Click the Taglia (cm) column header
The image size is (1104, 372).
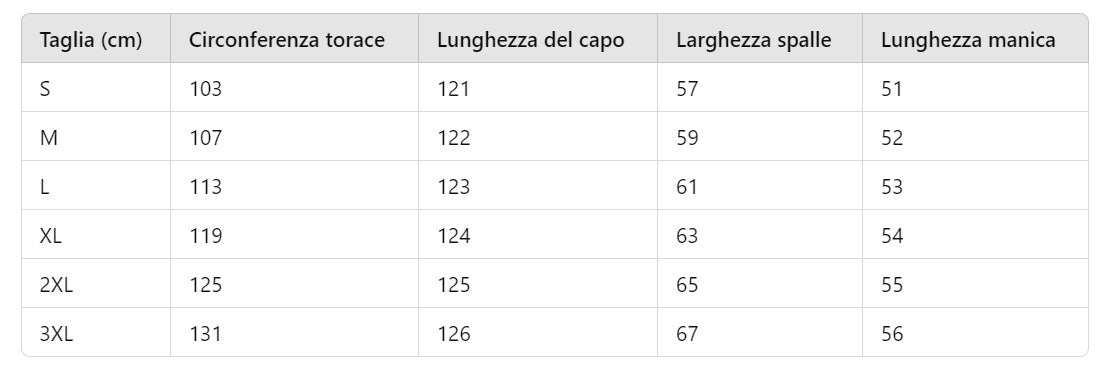tap(91, 40)
